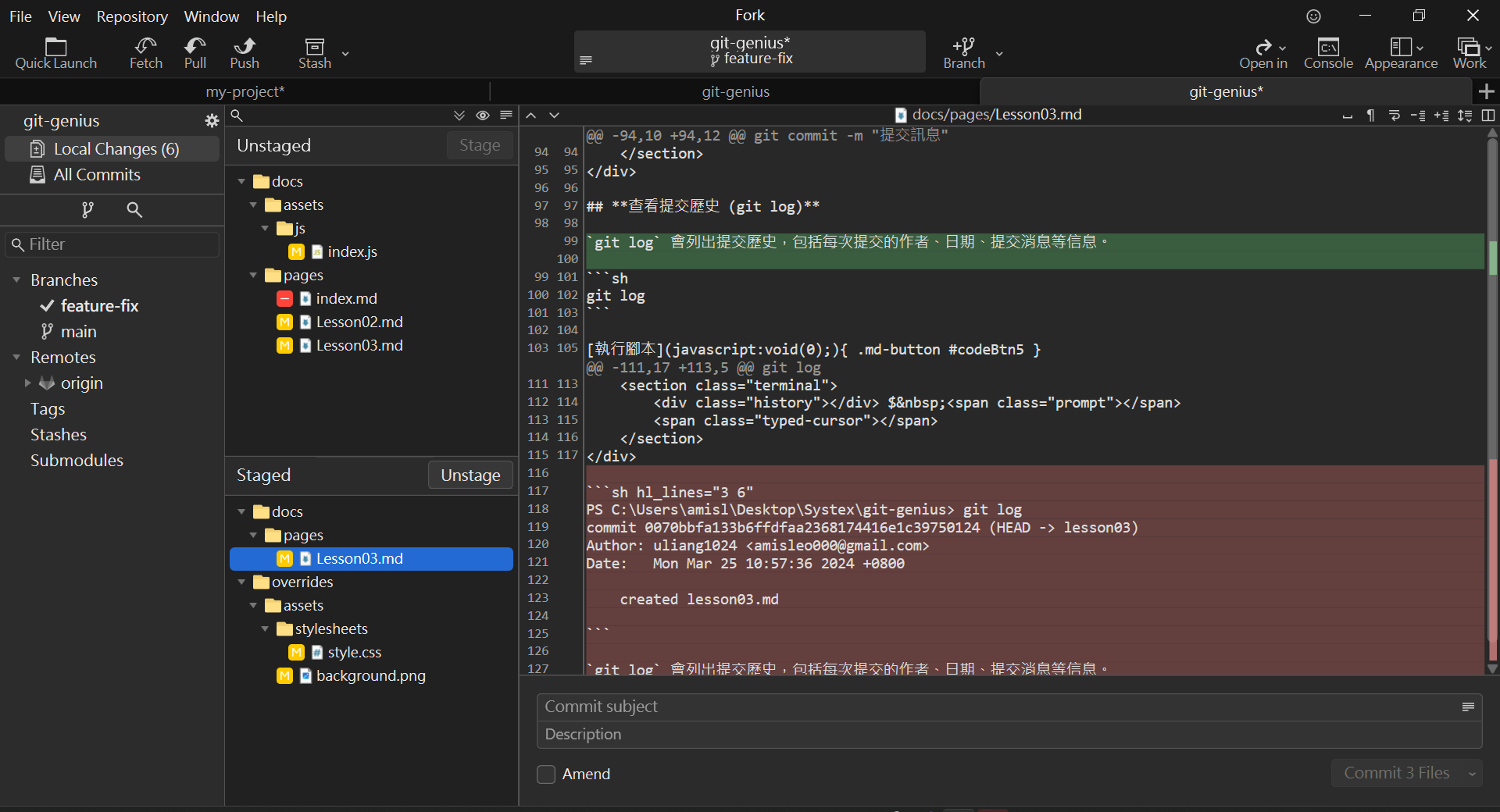Click the file list search icon
The width and height of the screenshot is (1500, 812).
click(x=237, y=116)
